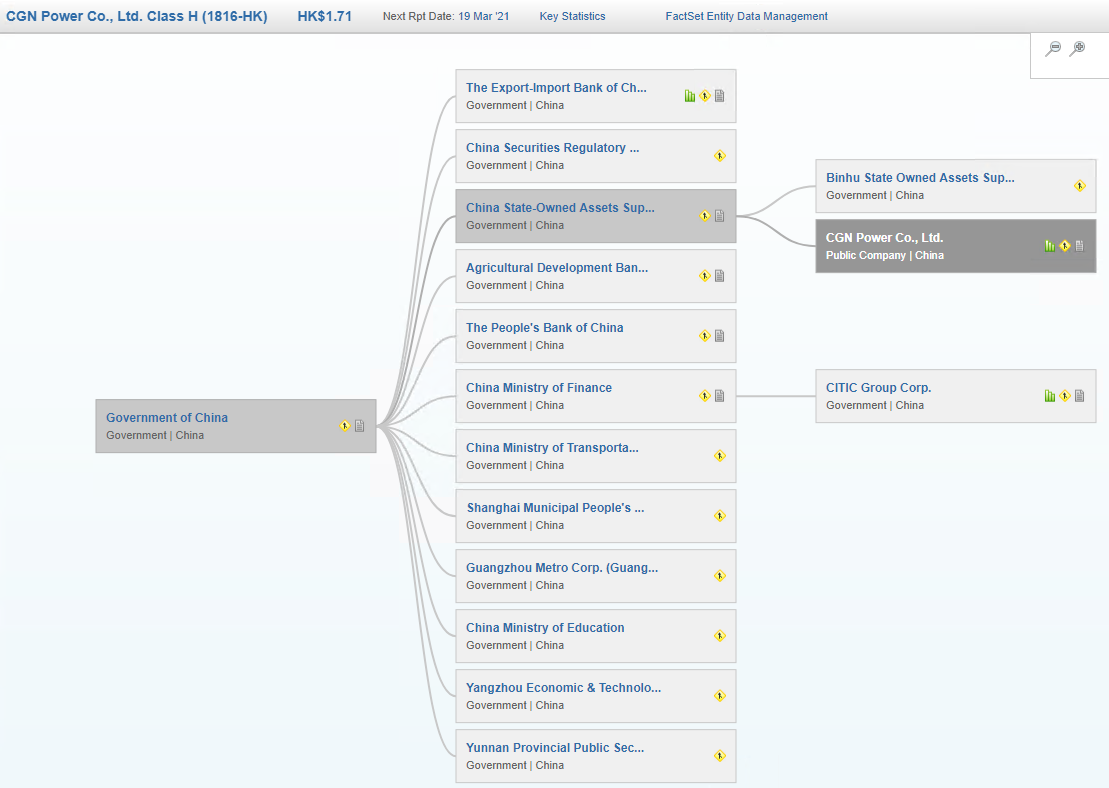Click green chart icon on CITIC Group Corp. card
The width and height of the screenshot is (1109, 788).
(1050, 395)
